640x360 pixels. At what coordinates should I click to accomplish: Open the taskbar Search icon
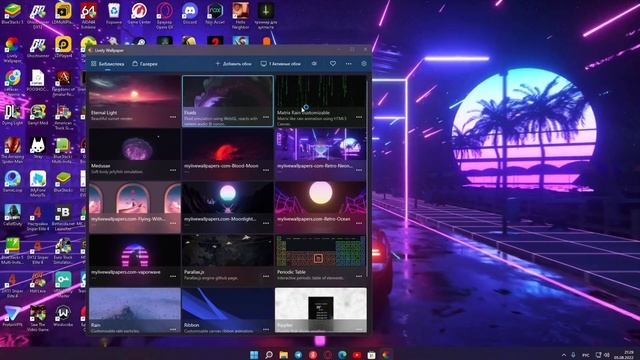(x=269, y=355)
